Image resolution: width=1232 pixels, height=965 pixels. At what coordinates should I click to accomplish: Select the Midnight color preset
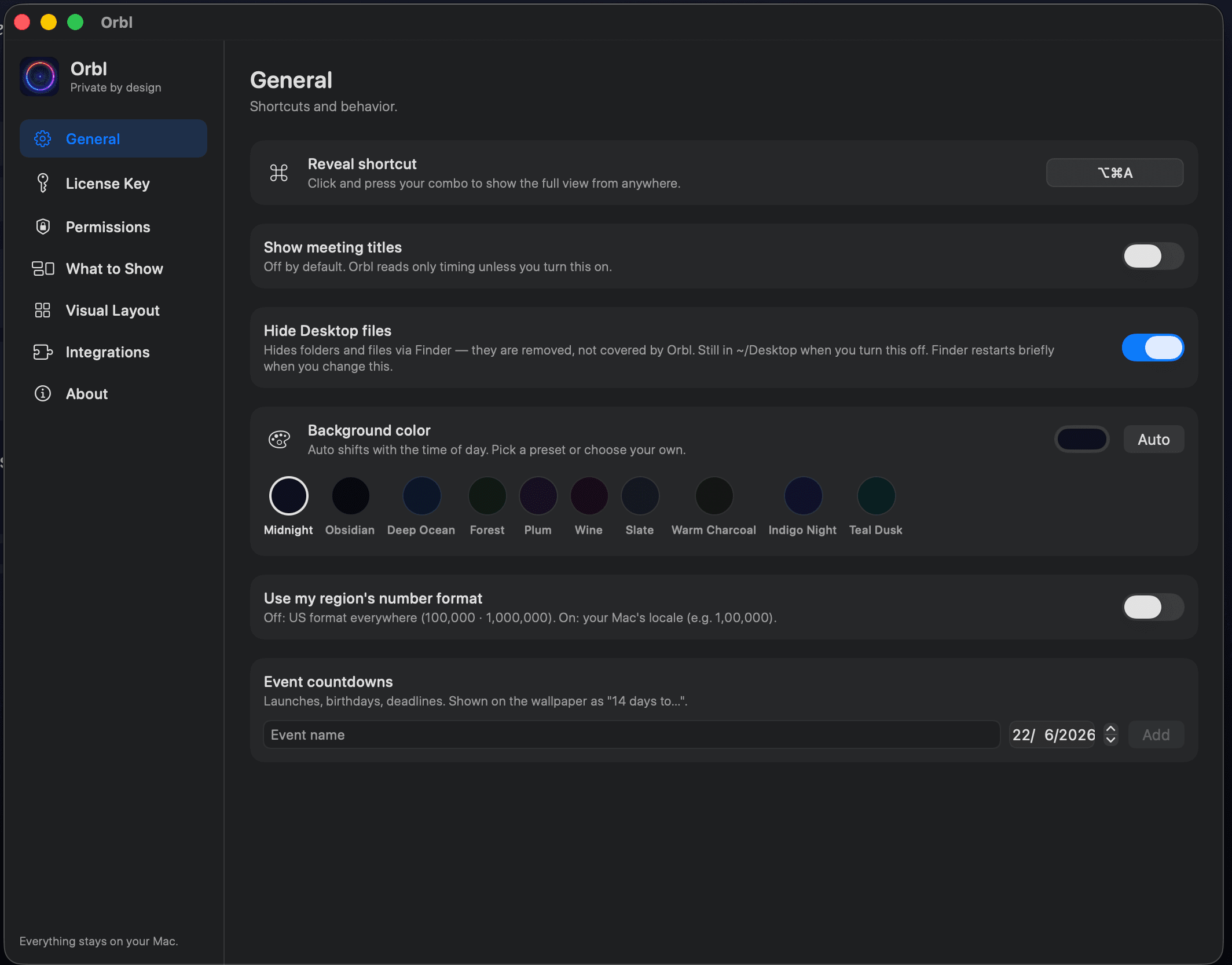click(288, 496)
